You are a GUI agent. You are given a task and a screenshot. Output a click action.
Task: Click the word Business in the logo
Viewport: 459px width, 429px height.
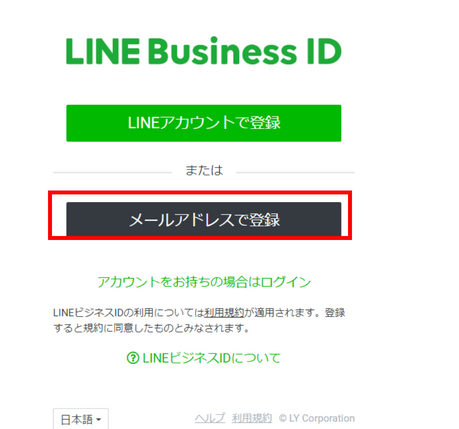[222, 51]
